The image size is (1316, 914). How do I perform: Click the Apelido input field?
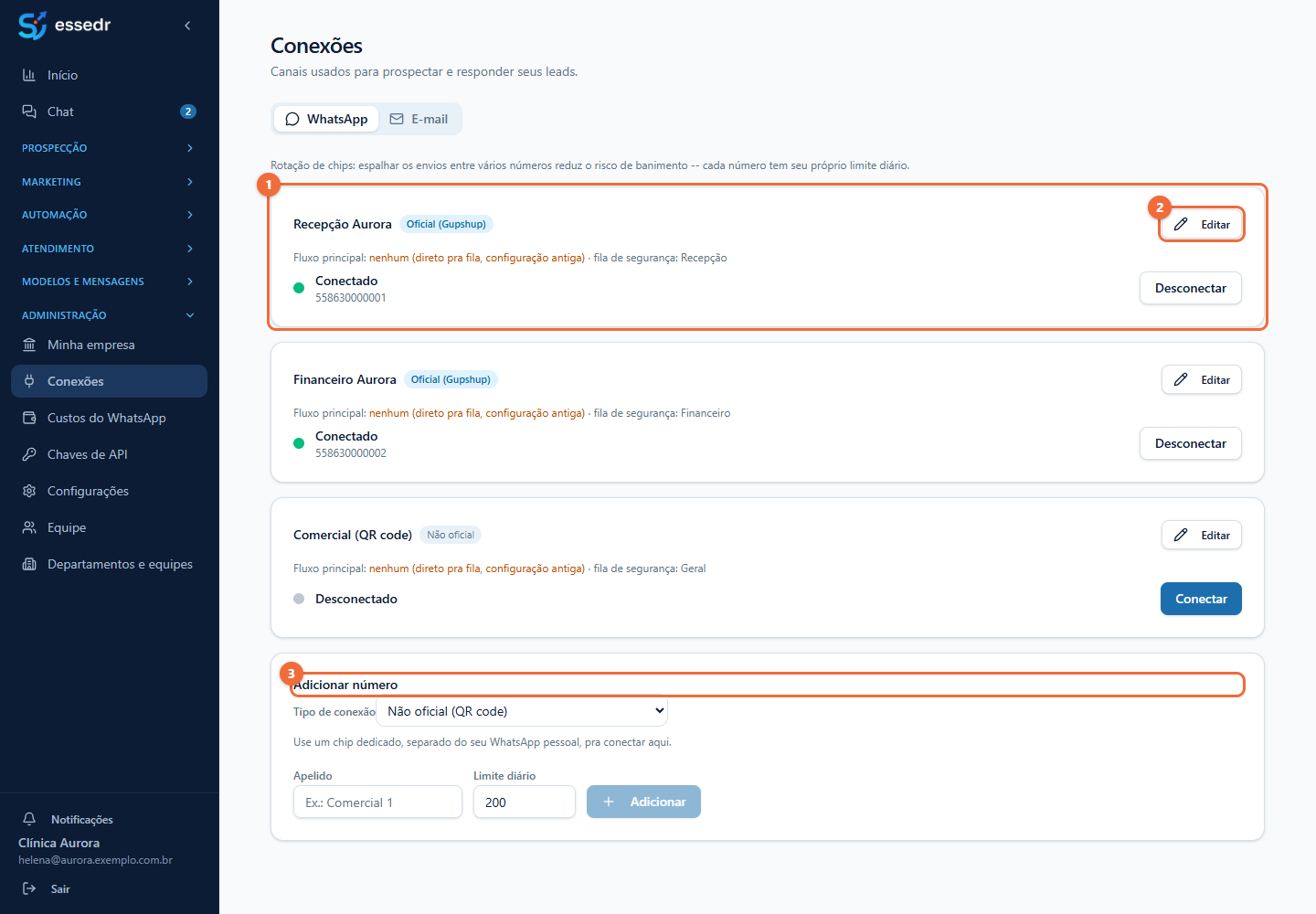[377, 802]
